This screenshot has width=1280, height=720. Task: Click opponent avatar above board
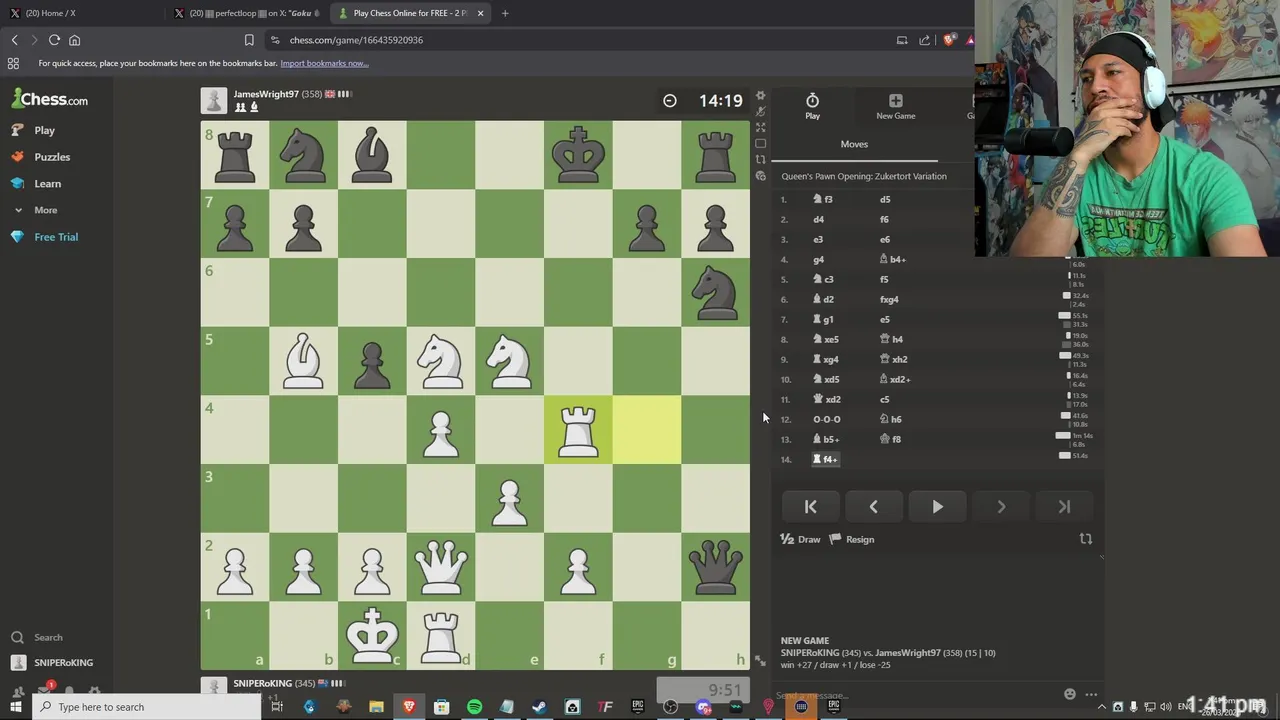(214, 101)
